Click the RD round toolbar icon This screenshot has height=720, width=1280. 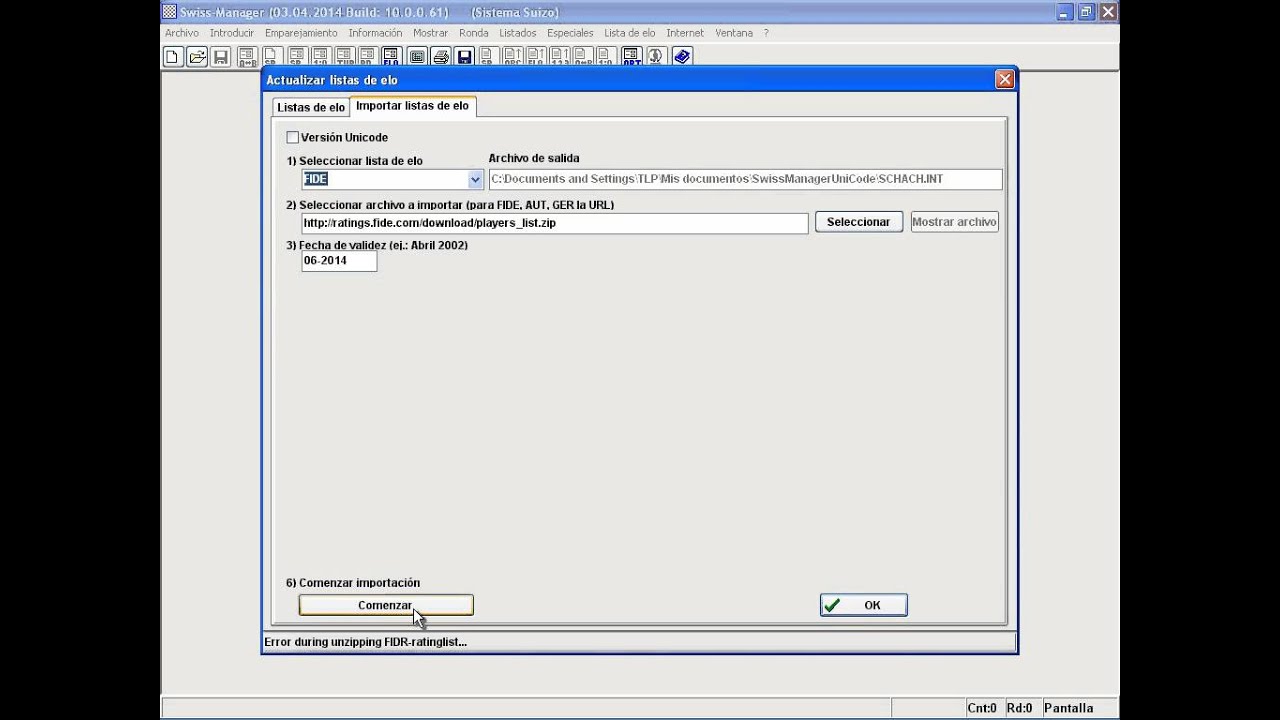[x=367, y=57]
